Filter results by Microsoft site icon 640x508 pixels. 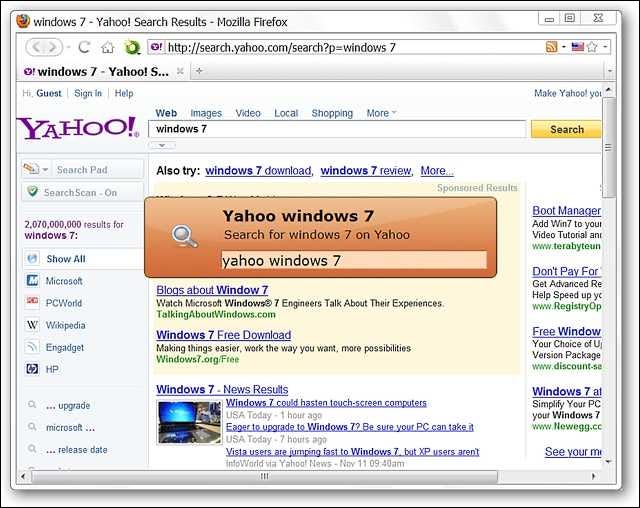32,281
